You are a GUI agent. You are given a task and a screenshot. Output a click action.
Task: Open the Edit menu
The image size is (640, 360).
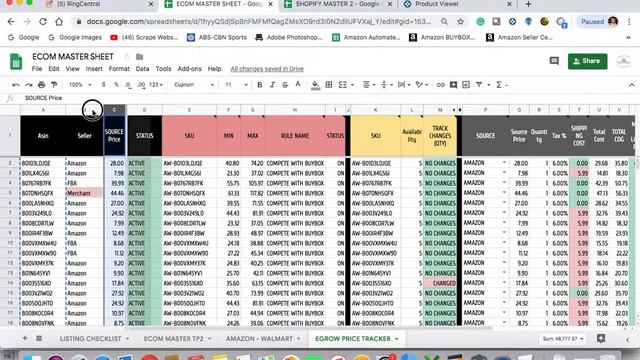(54, 69)
